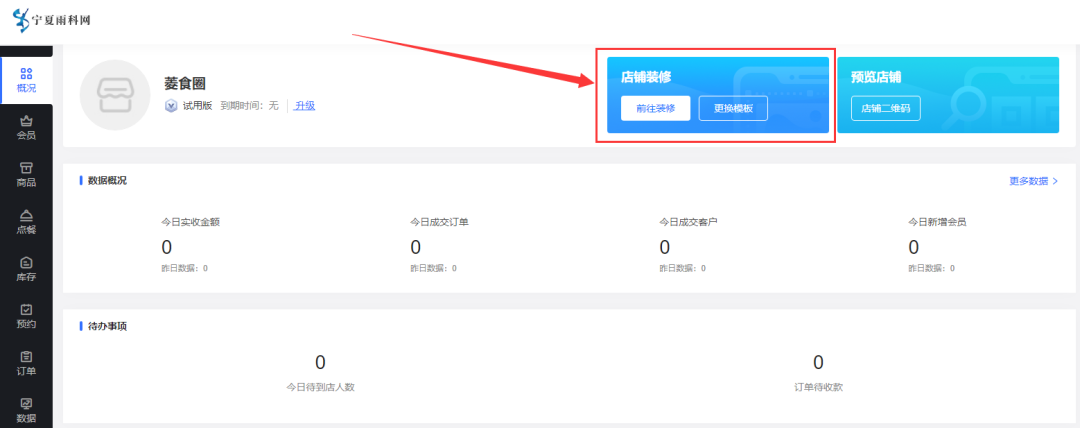Click the 今日实收金额 label

191,222
